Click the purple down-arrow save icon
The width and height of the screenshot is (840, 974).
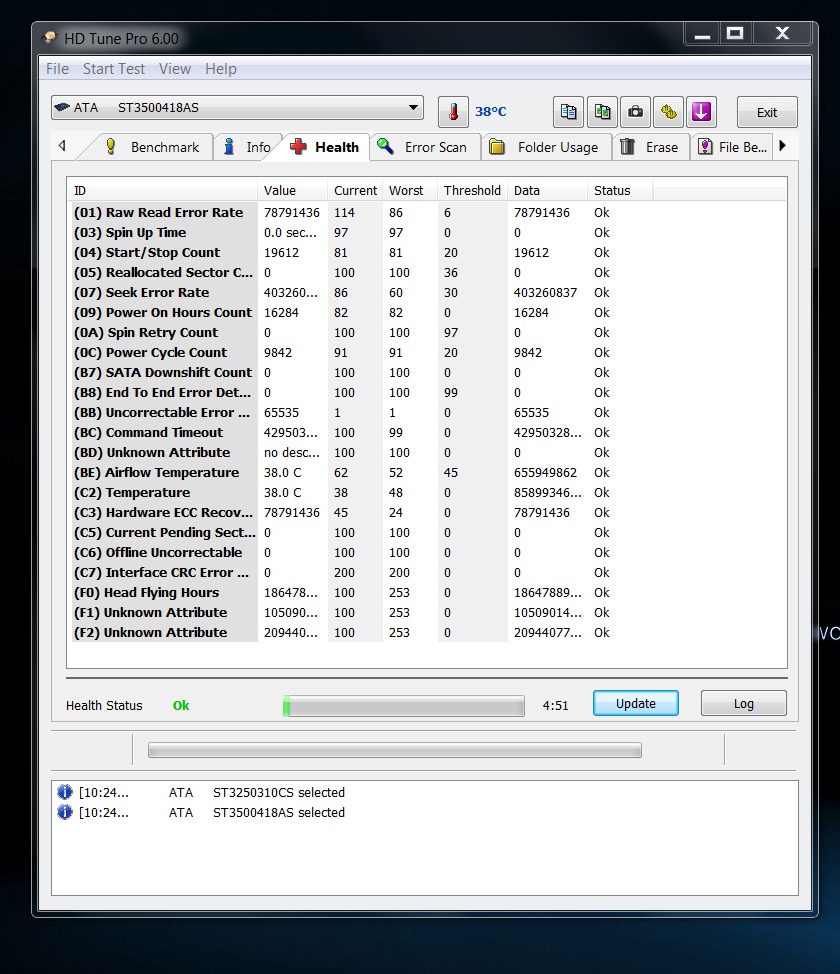[701, 111]
